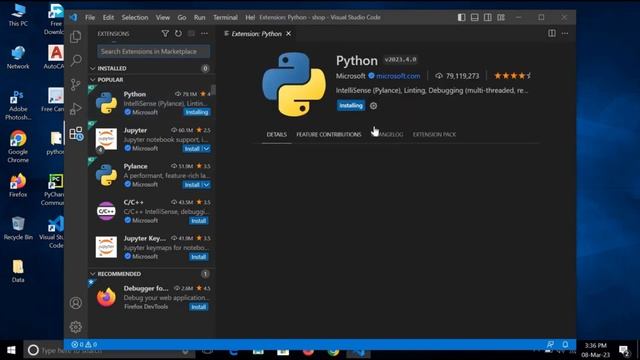This screenshot has height=360, width=640.
Task: Open the Windows action center icon
Action: [x=623, y=350]
